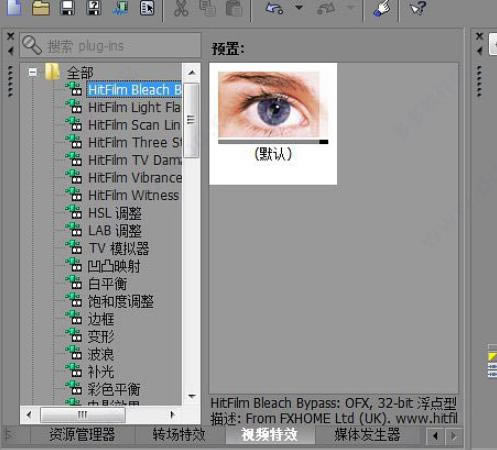Image resolution: width=497 pixels, height=450 pixels.
Task: Select HitFilm TV Damage plug-in
Action: [x=134, y=160]
